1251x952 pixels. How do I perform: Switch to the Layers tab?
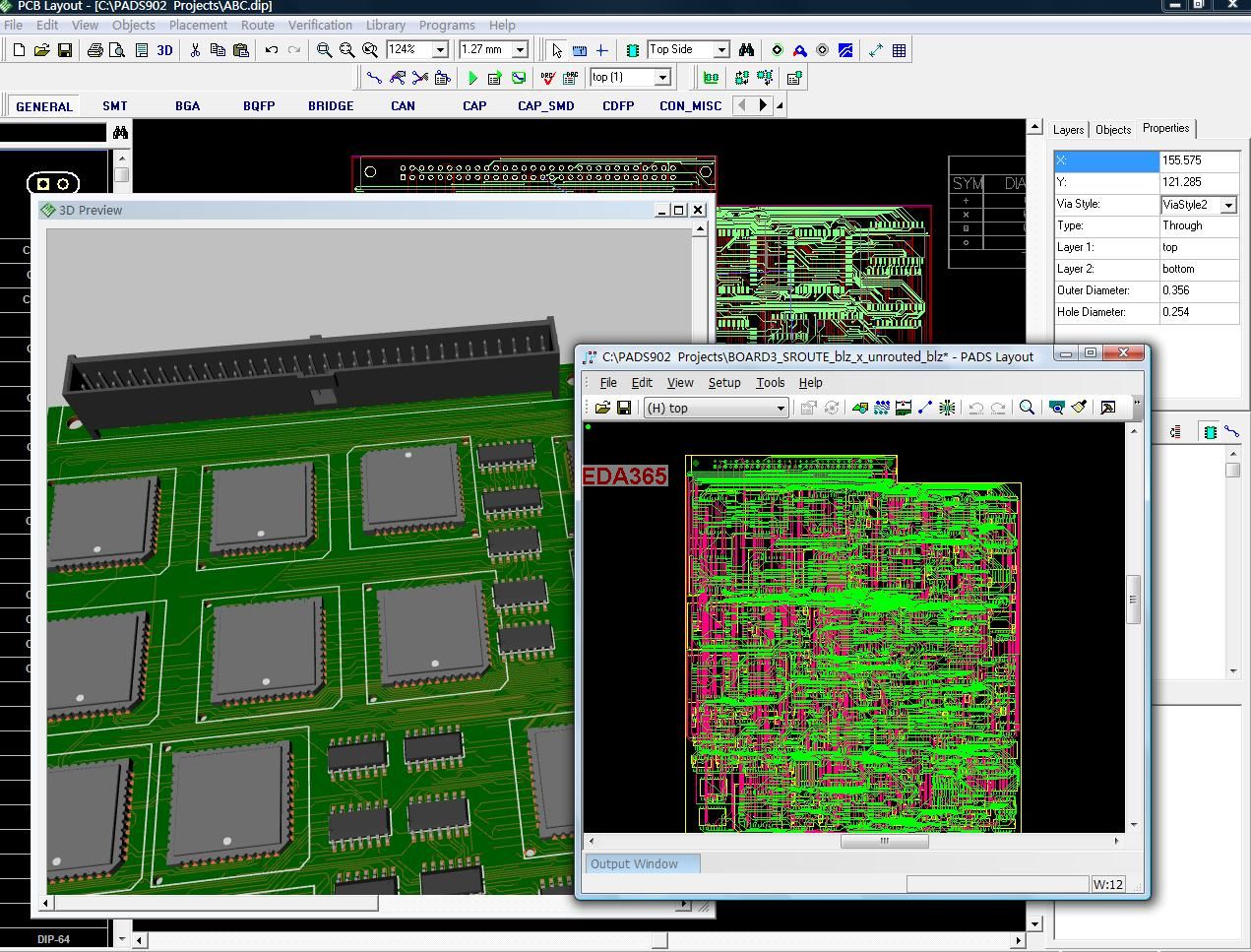(1068, 130)
